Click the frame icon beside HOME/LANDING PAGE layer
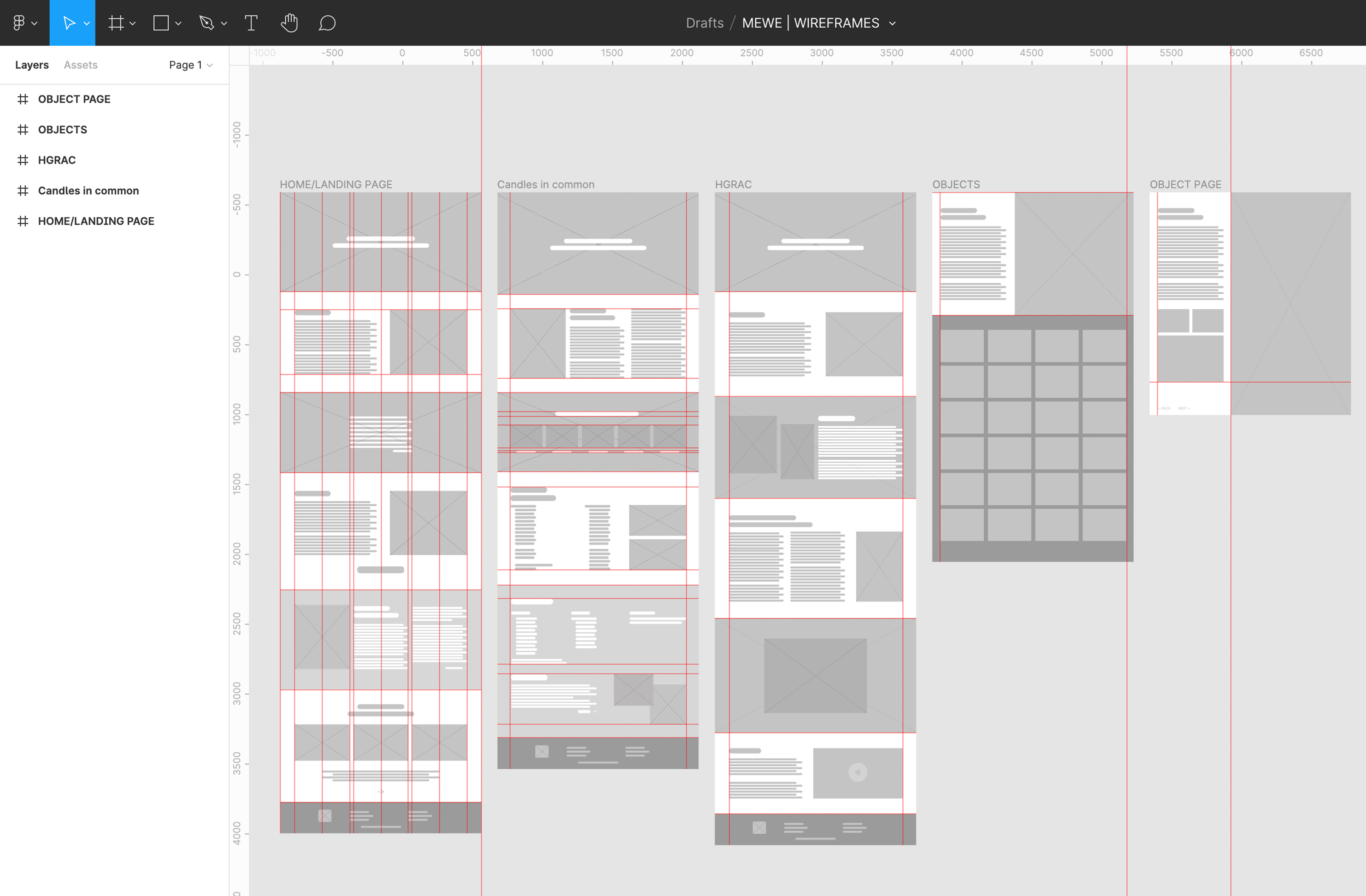1366x896 pixels. click(x=23, y=221)
